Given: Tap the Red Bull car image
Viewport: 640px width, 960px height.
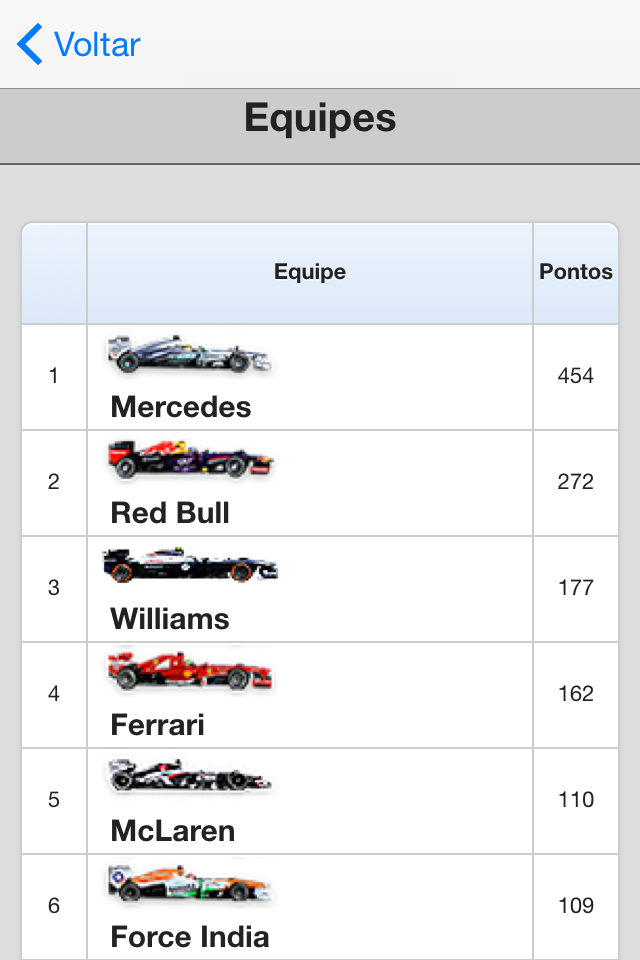Looking at the screenshot, I should pyautogui.click(x=190, y=459).
